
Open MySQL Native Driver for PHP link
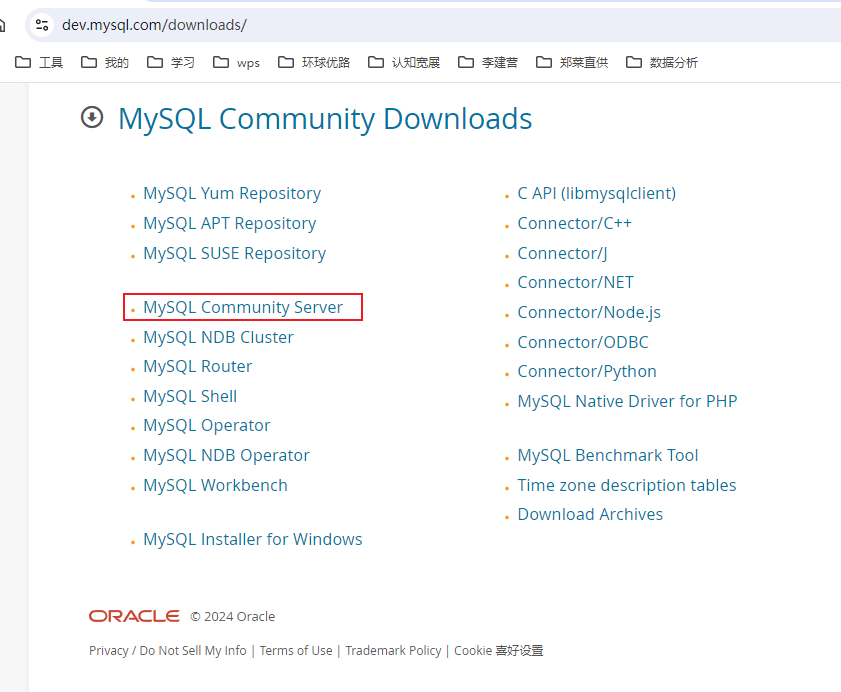[x=627, y=401]
